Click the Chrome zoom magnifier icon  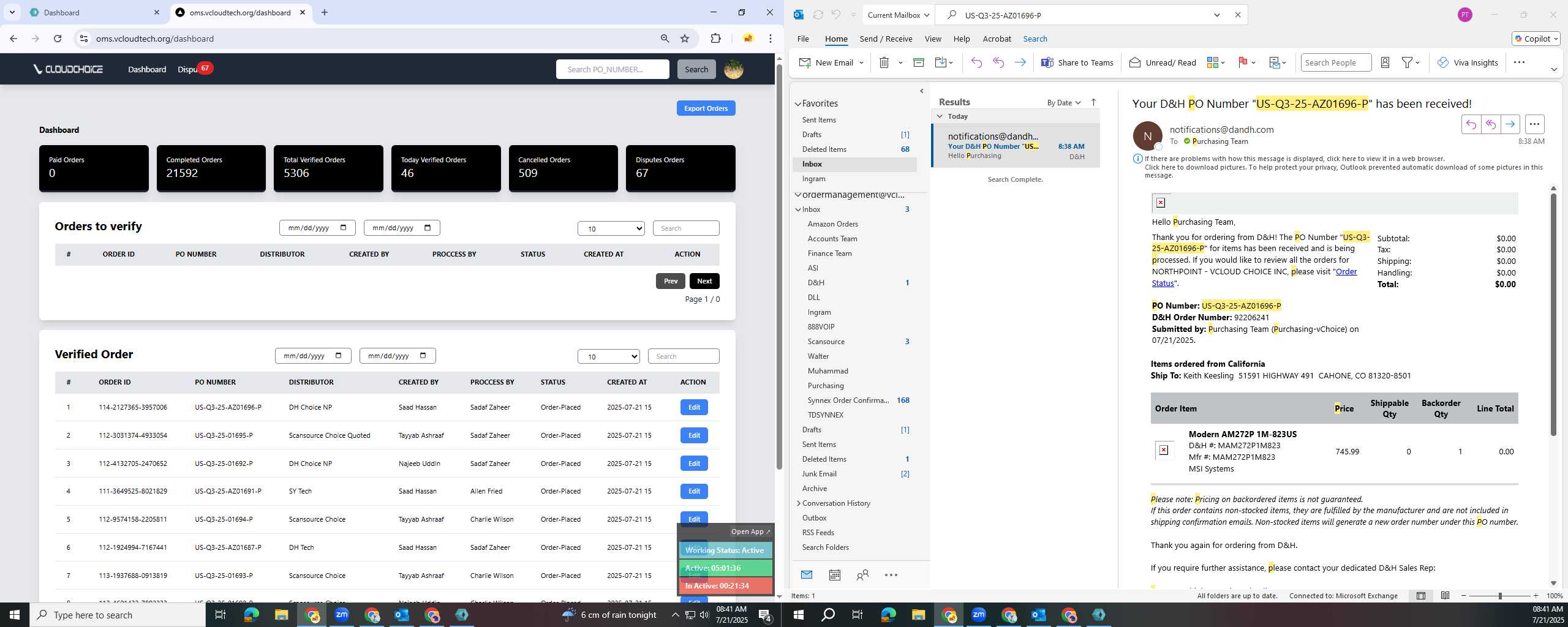click(x=665, y=39)
